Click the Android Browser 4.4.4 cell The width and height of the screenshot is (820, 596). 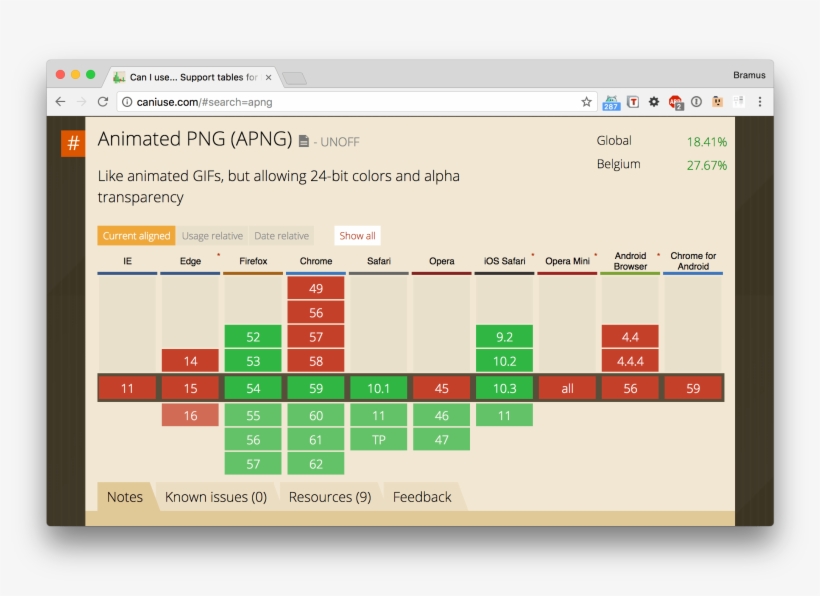tap(630, 361)
